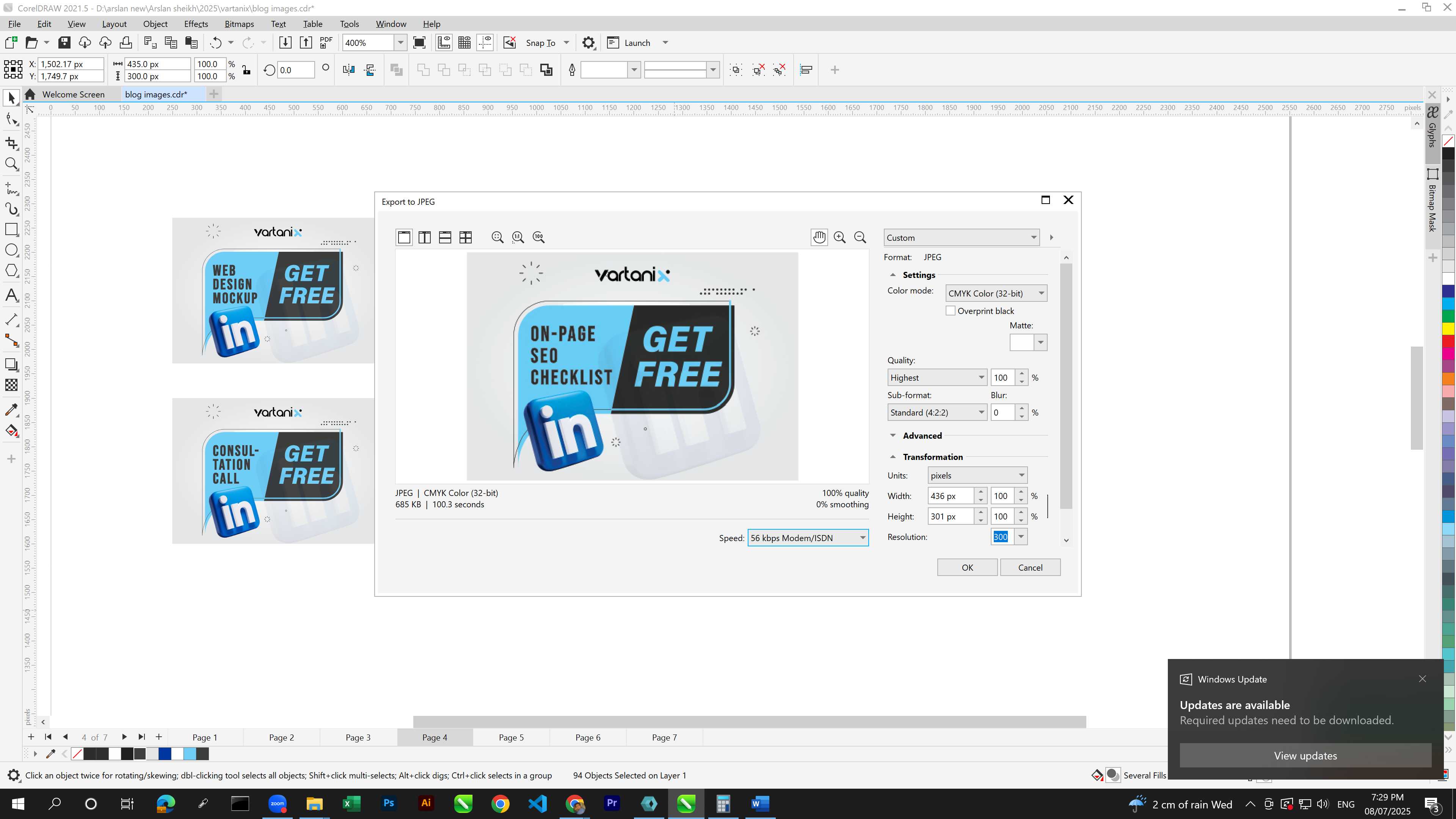The image size is (1456, 819).
Task: Dismiss the Windows Update notification
Action: point(1423,679)
